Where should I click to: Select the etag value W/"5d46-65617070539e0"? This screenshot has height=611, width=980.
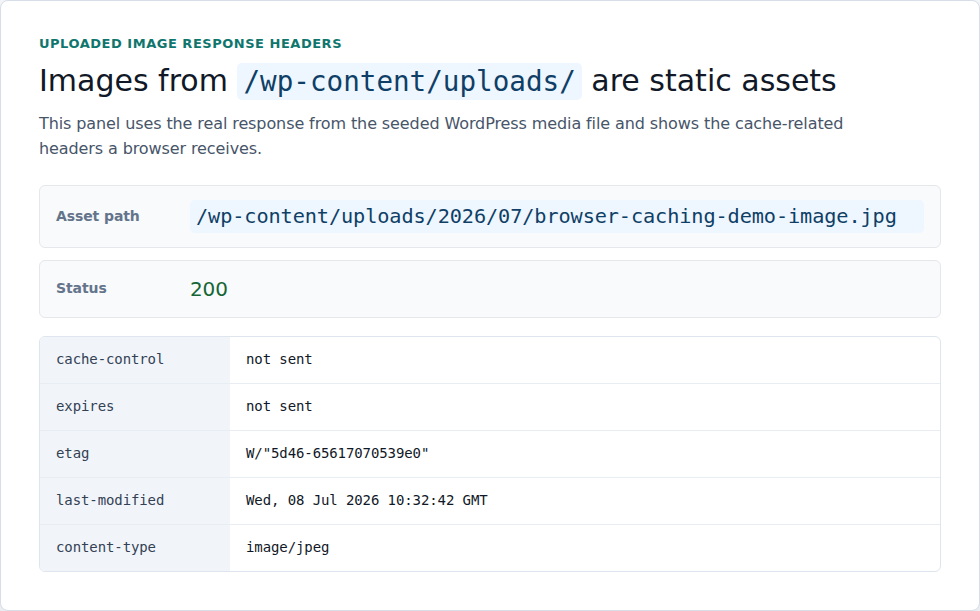coord(337,453)
